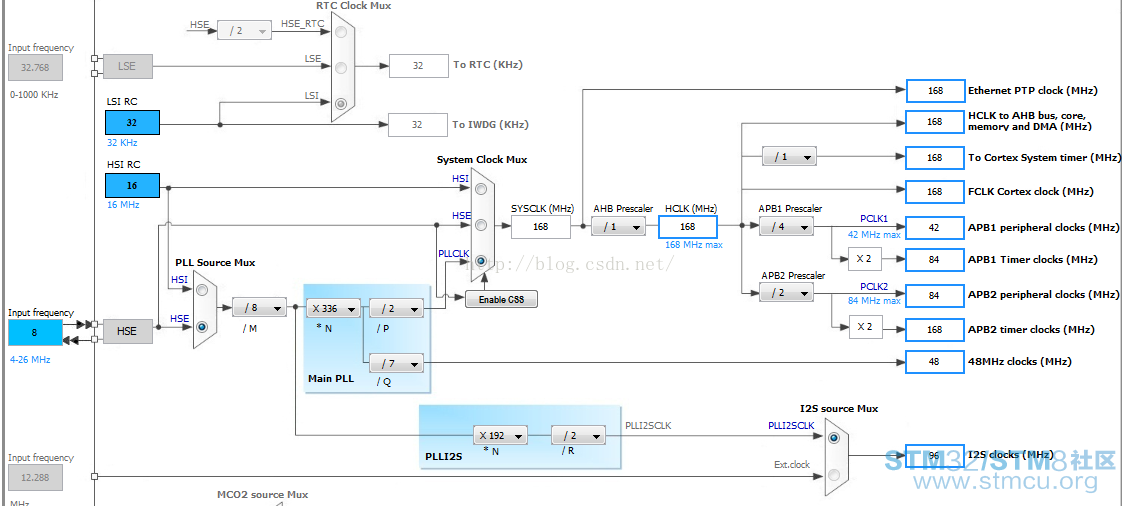This screenshot has height=506, width=1122.
Task: Select LSE in RTC Clock Mux
Action: 341,67
